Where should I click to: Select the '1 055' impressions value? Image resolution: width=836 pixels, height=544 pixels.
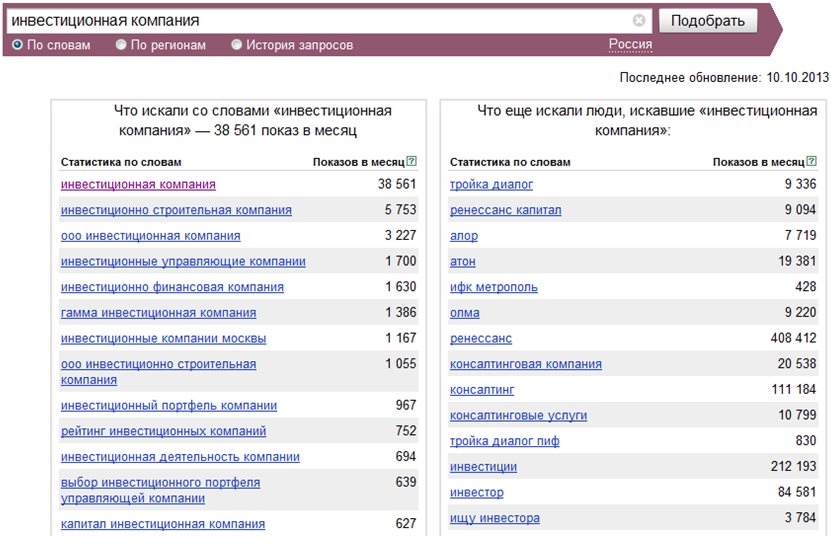pyautogui.click(x=400, y=364)
